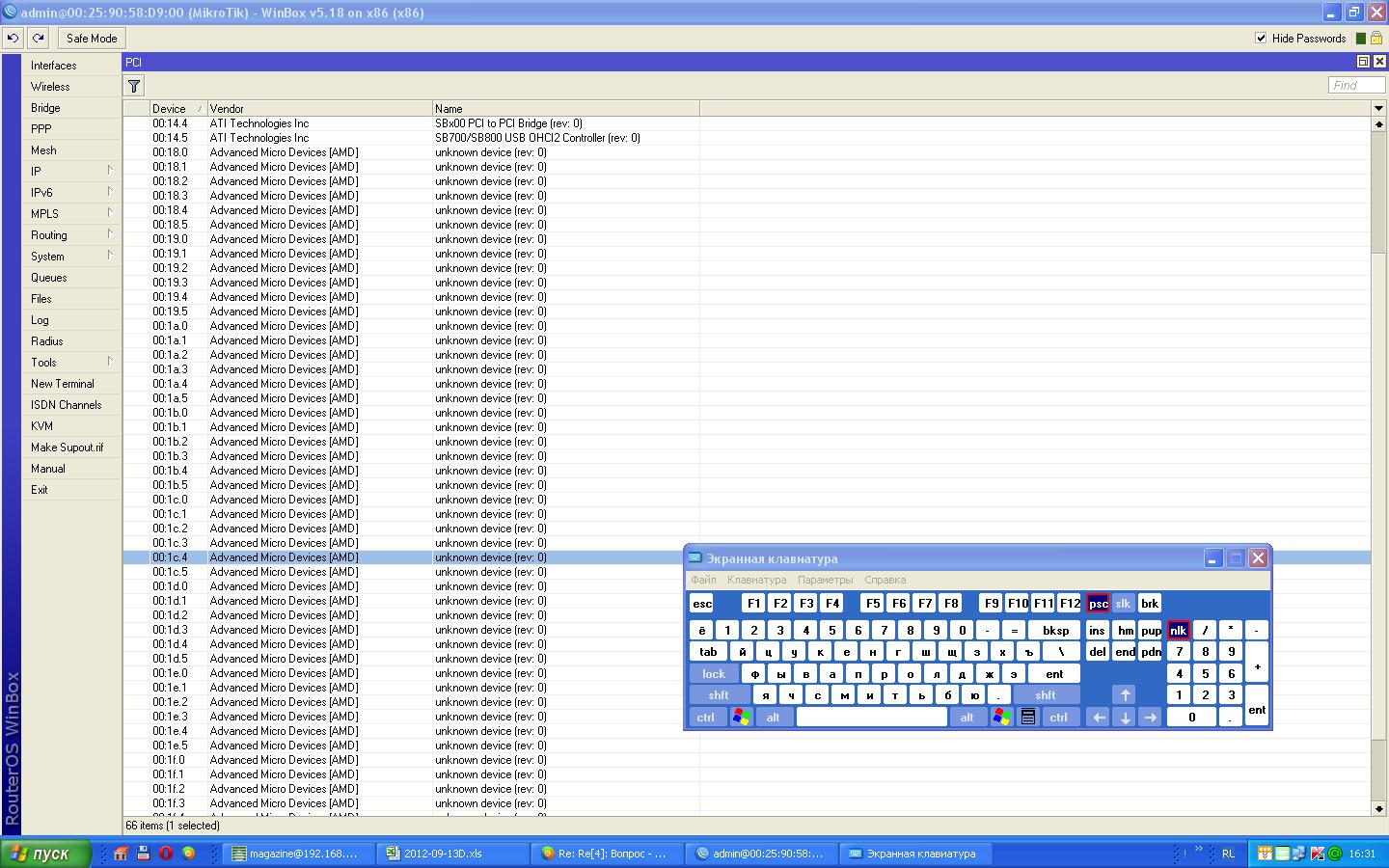Screen dimensions: 1389x868
Task: Click the left arrow key on on-screen keyboard
Action: [1098, 717]
